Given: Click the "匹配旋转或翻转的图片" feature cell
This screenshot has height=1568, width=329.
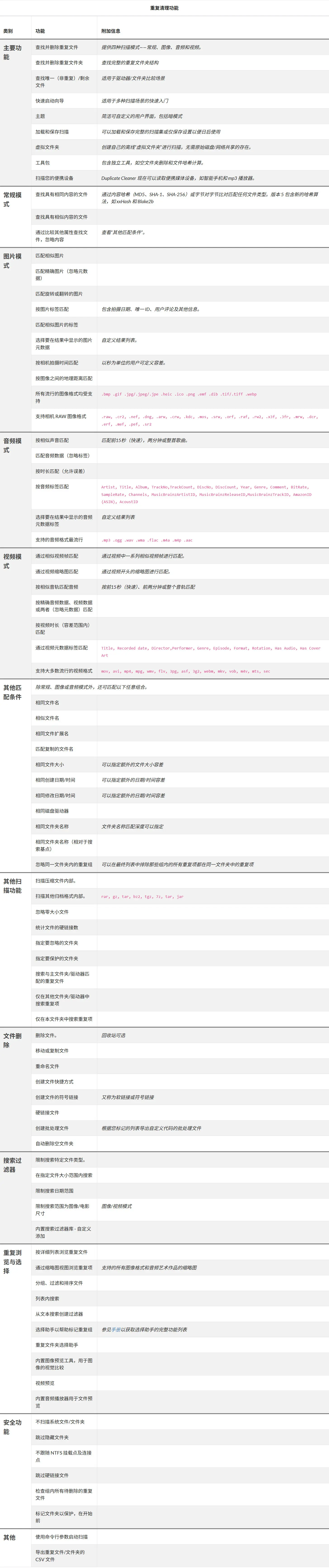Looking at the screenshot, I should (64, 294).
